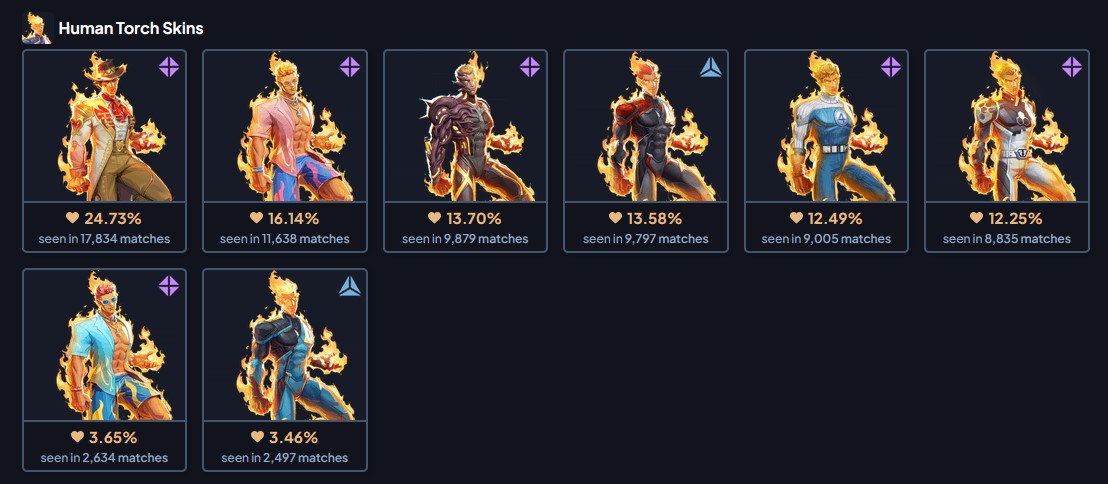Click the blue triangle rarity icon on the 3.46% skin
The height and width of the screenshot is (484, 1108).
tap(350, 286)
